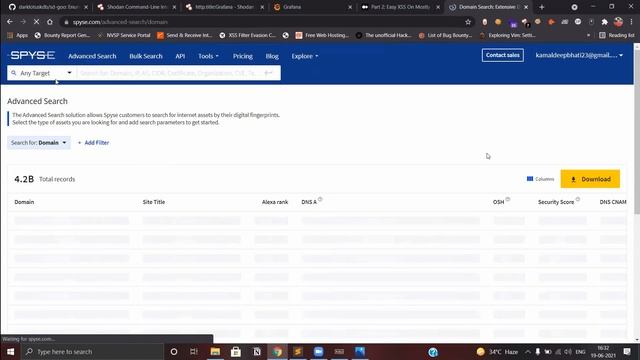Viewport: 640px width, 360px height.
Task: Go back in browser history
Action: tap(10, 22)
